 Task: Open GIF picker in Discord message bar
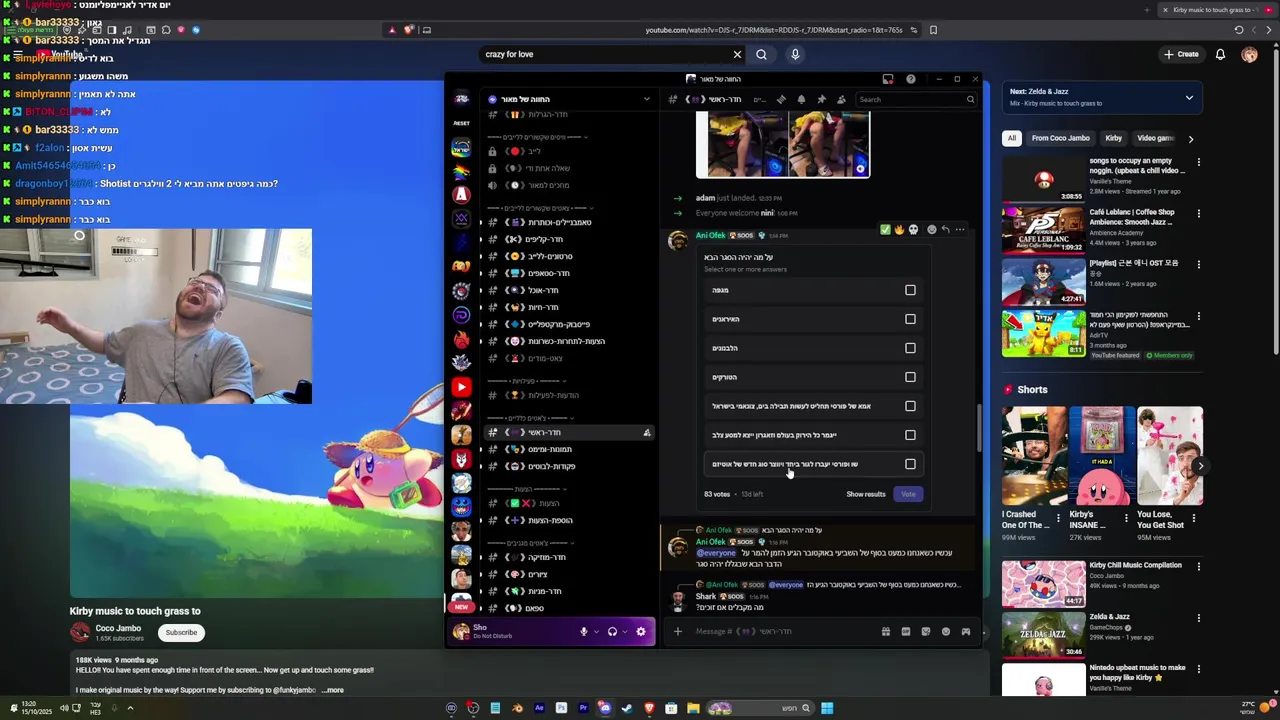point(906,631)
